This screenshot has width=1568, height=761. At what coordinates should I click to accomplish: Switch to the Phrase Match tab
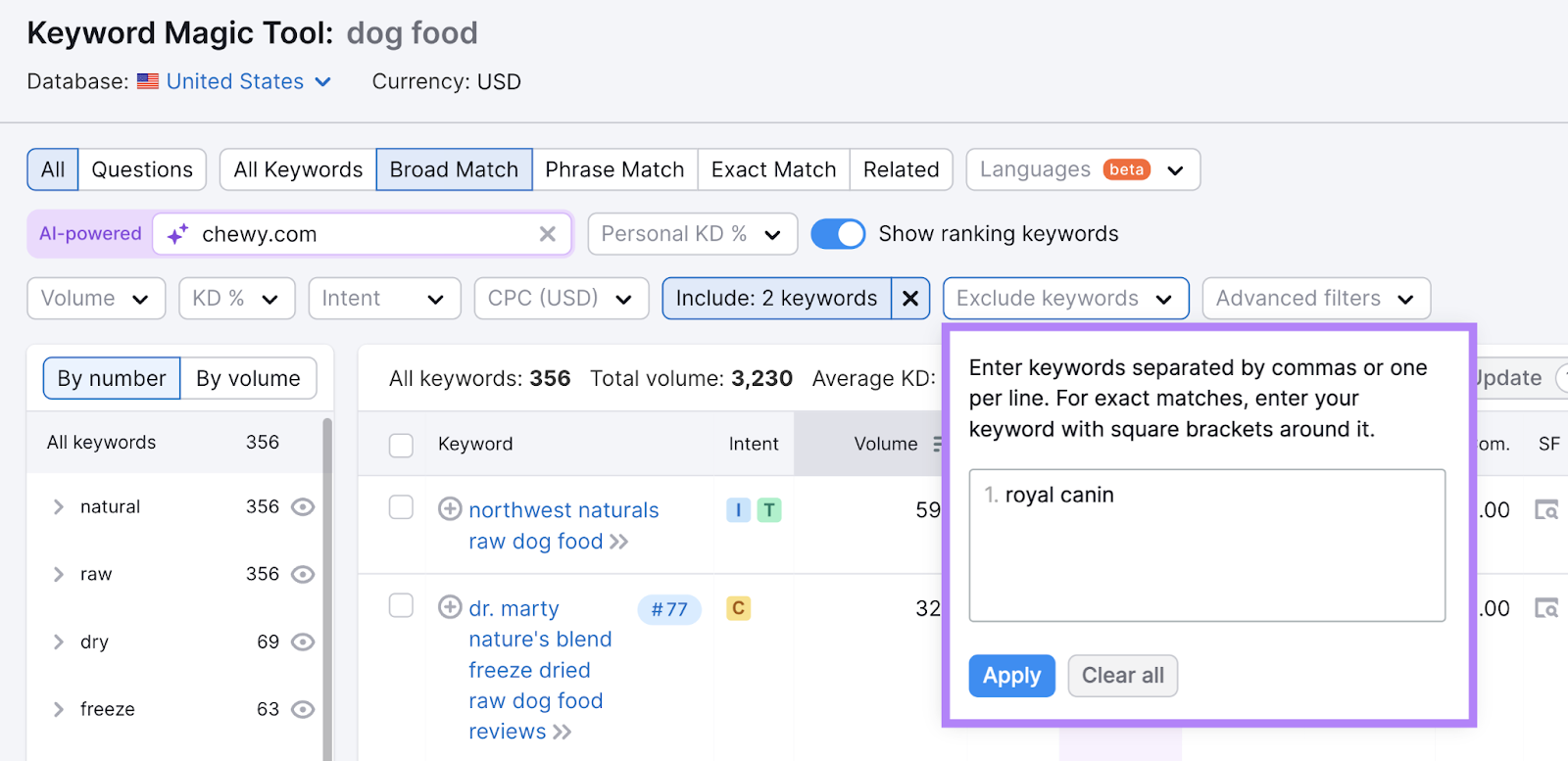[614, 169]
